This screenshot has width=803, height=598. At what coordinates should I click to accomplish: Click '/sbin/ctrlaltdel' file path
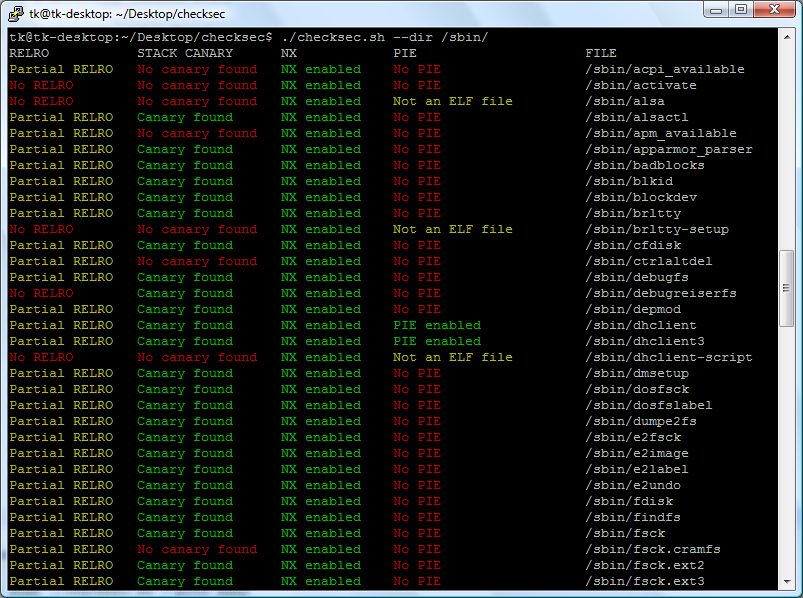coord(649,261)
